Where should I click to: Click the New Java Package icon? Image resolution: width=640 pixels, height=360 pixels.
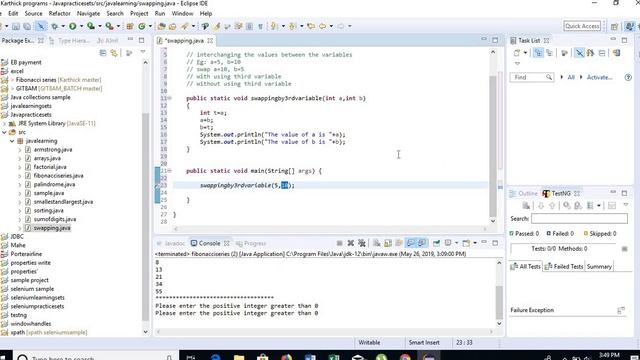[x=130, y=27]
